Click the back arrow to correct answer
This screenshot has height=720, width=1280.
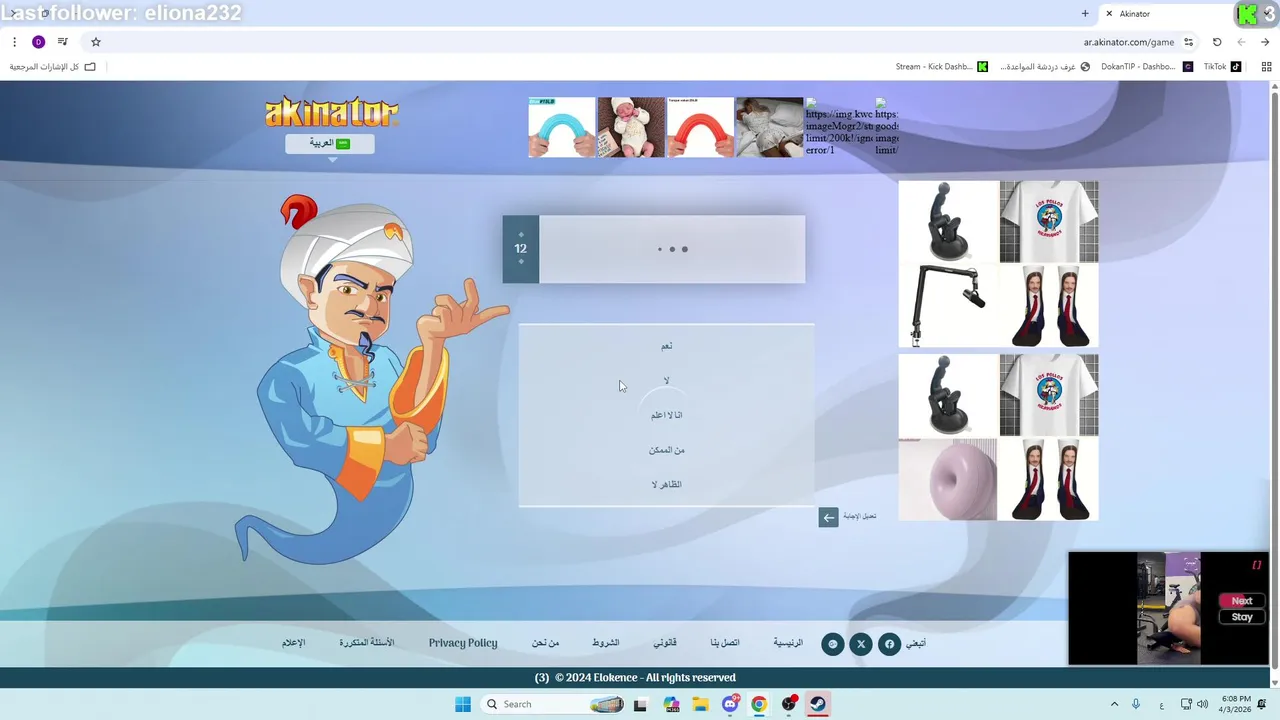point(828,517)
